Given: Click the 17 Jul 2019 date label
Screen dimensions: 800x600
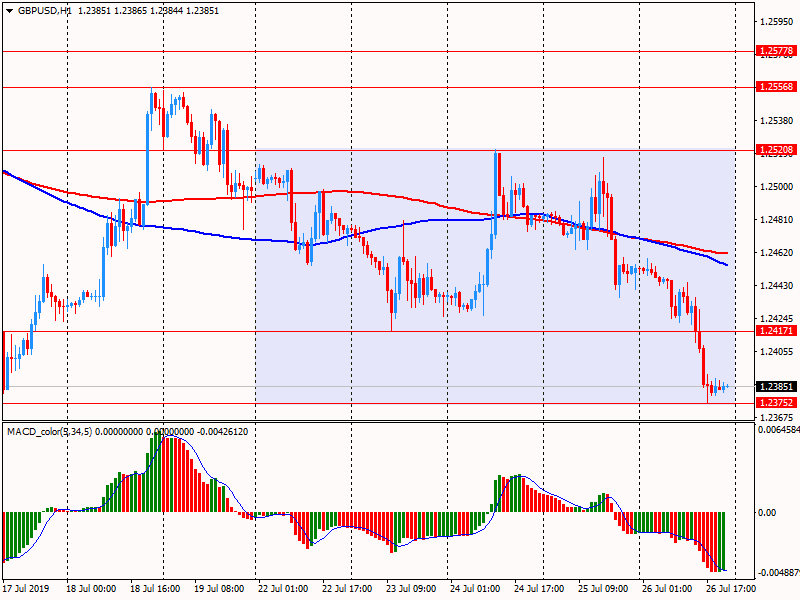Looking at the screenshot, I should pyautogui.click(x=26, y=589).
